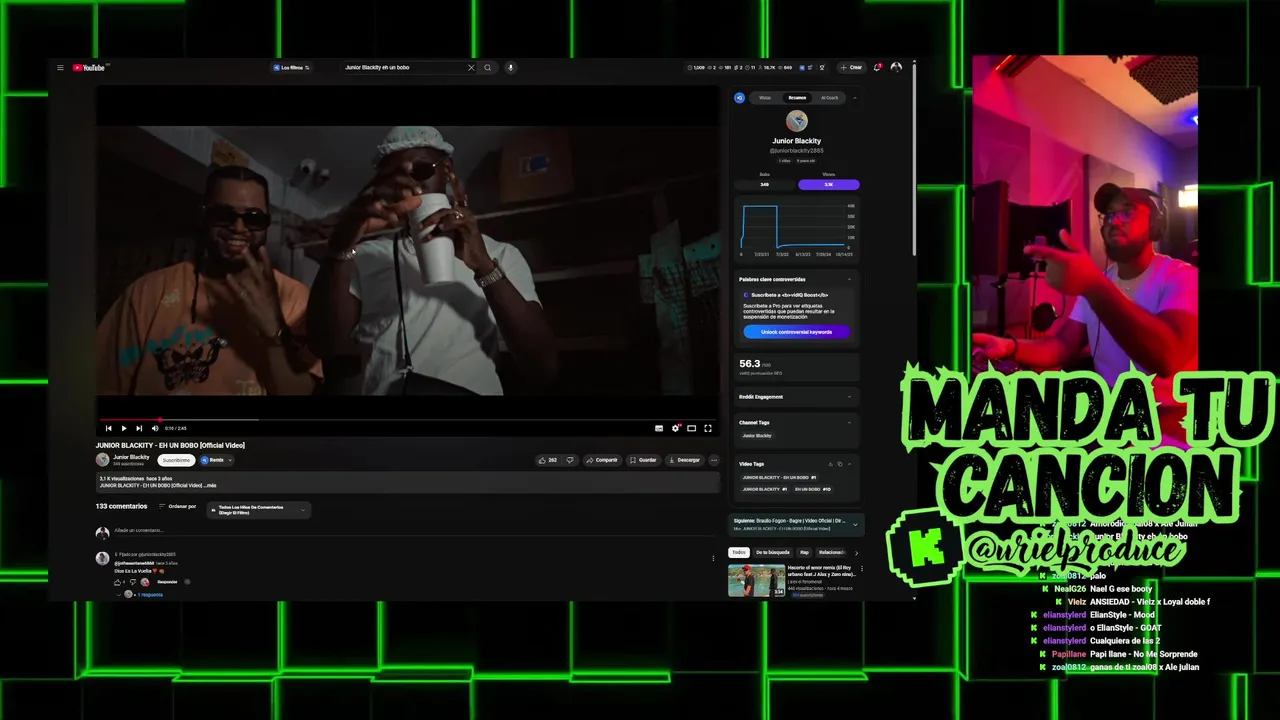1280x720 pixels.
Task: Like the video (262)
Action: point(547,460)
